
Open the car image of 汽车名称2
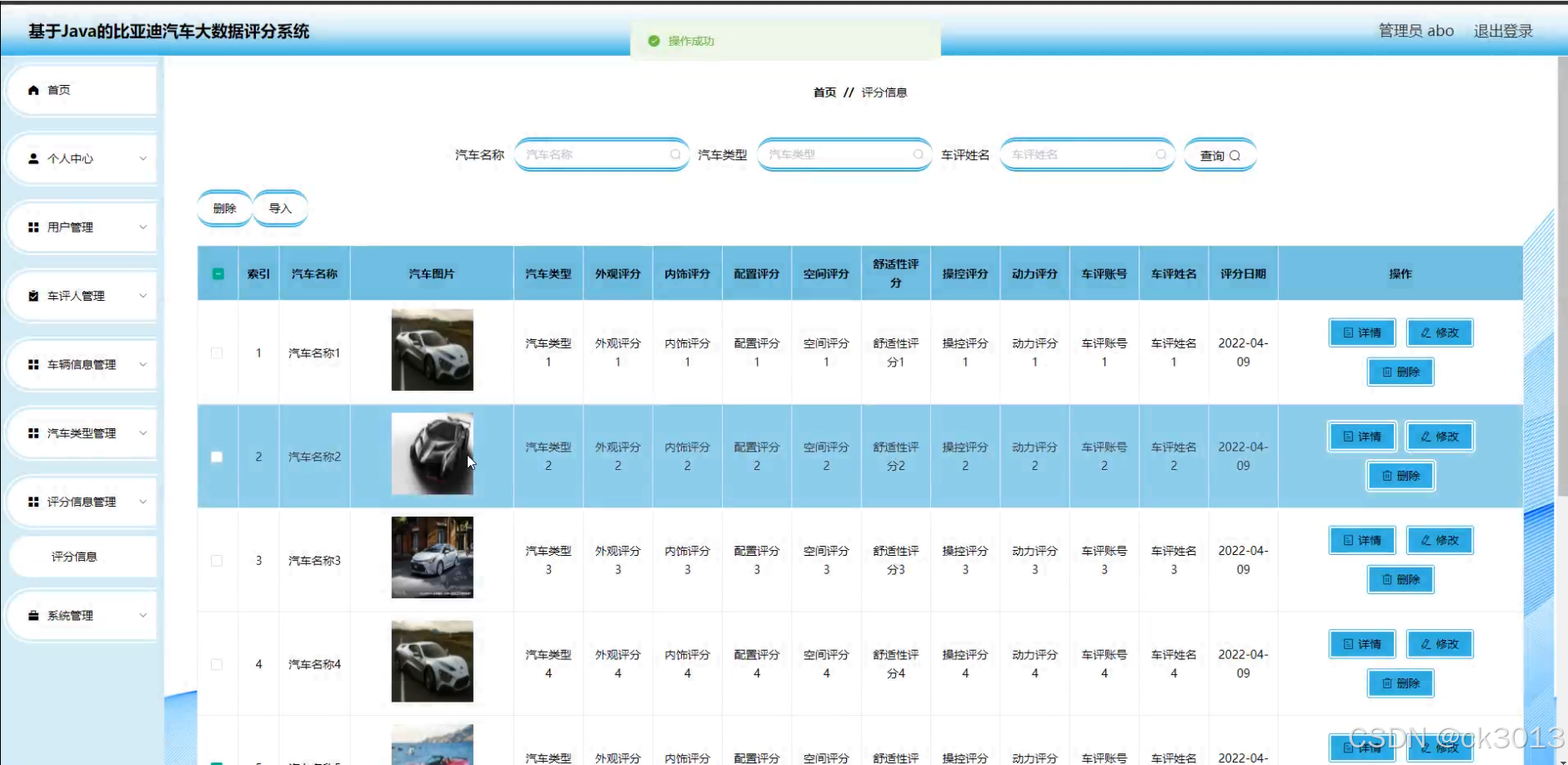(x=433, y=453)
